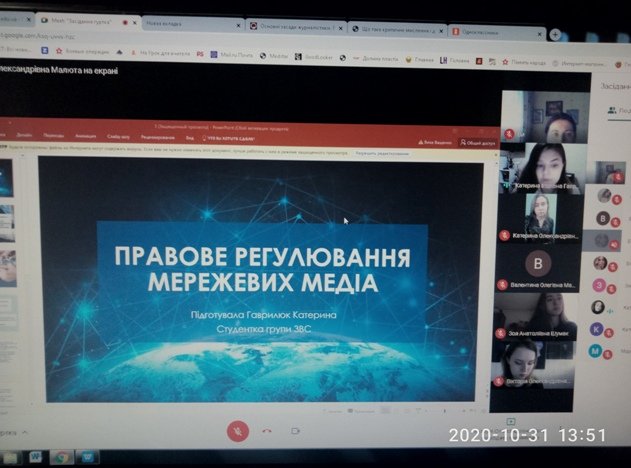This screenshot has height=468, width=631.
Task: Click the new tab plus button
Action: click(555, 35)
